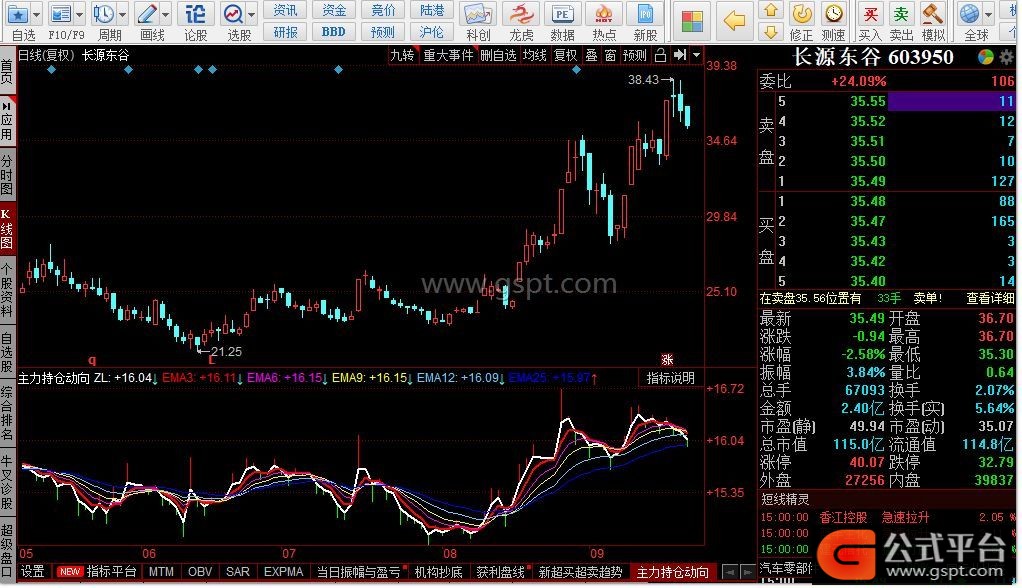The image size is (1022, 588).
Task: Click the yellow back arrow icon
Action: pyautogui.click(x=734, y=20)
